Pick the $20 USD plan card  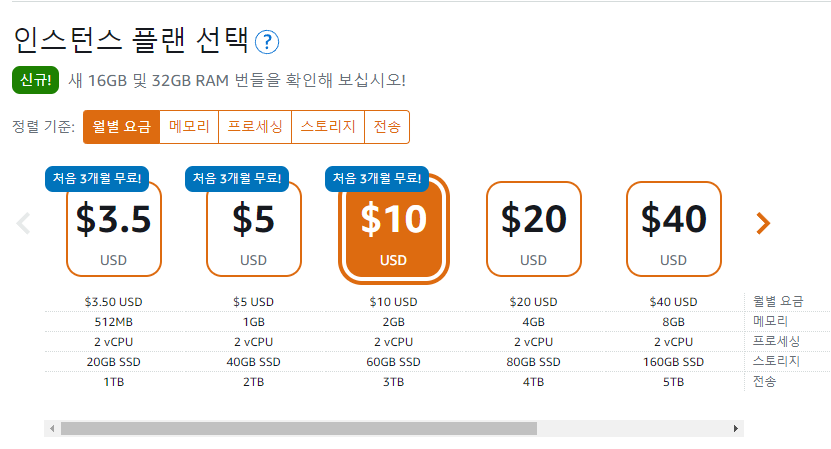533,229
